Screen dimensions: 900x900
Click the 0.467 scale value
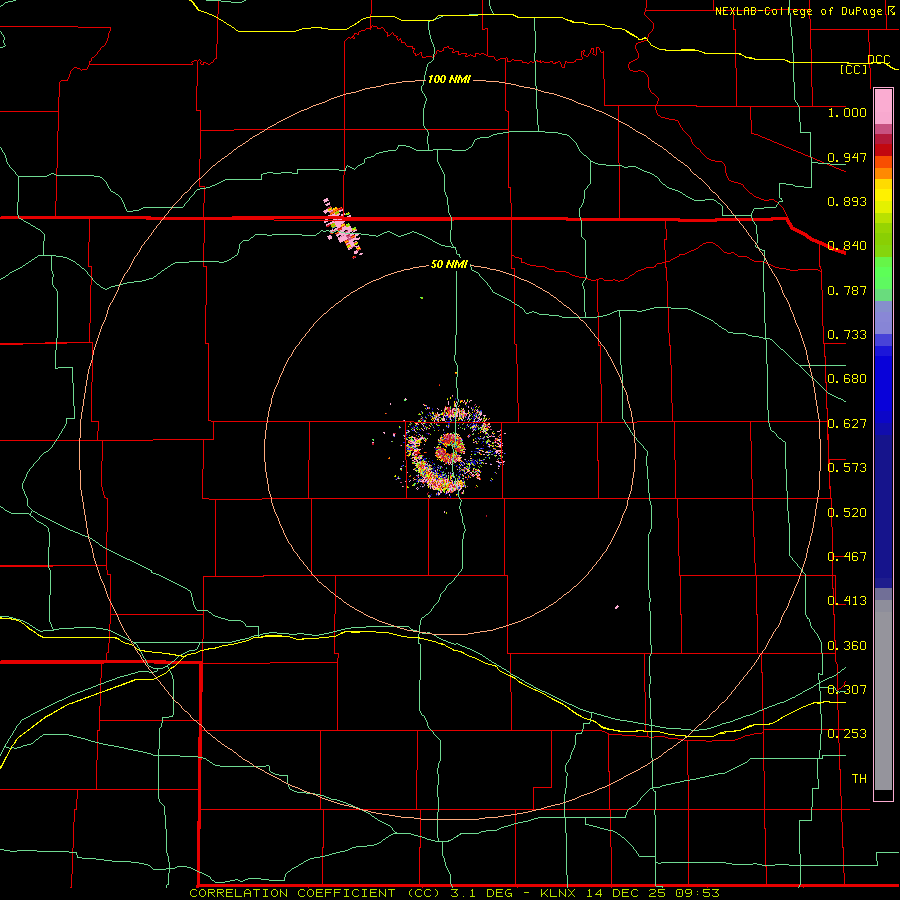(x=847, y=557)
